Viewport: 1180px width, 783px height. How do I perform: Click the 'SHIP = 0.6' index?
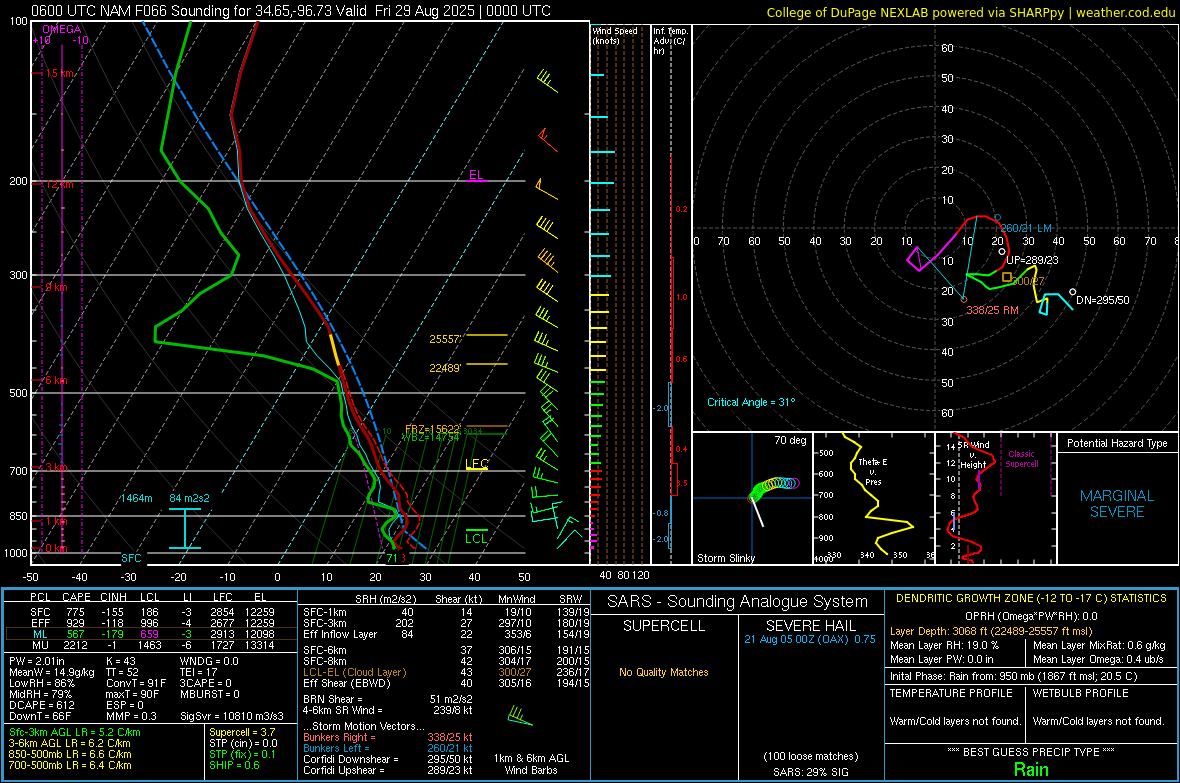234,766
